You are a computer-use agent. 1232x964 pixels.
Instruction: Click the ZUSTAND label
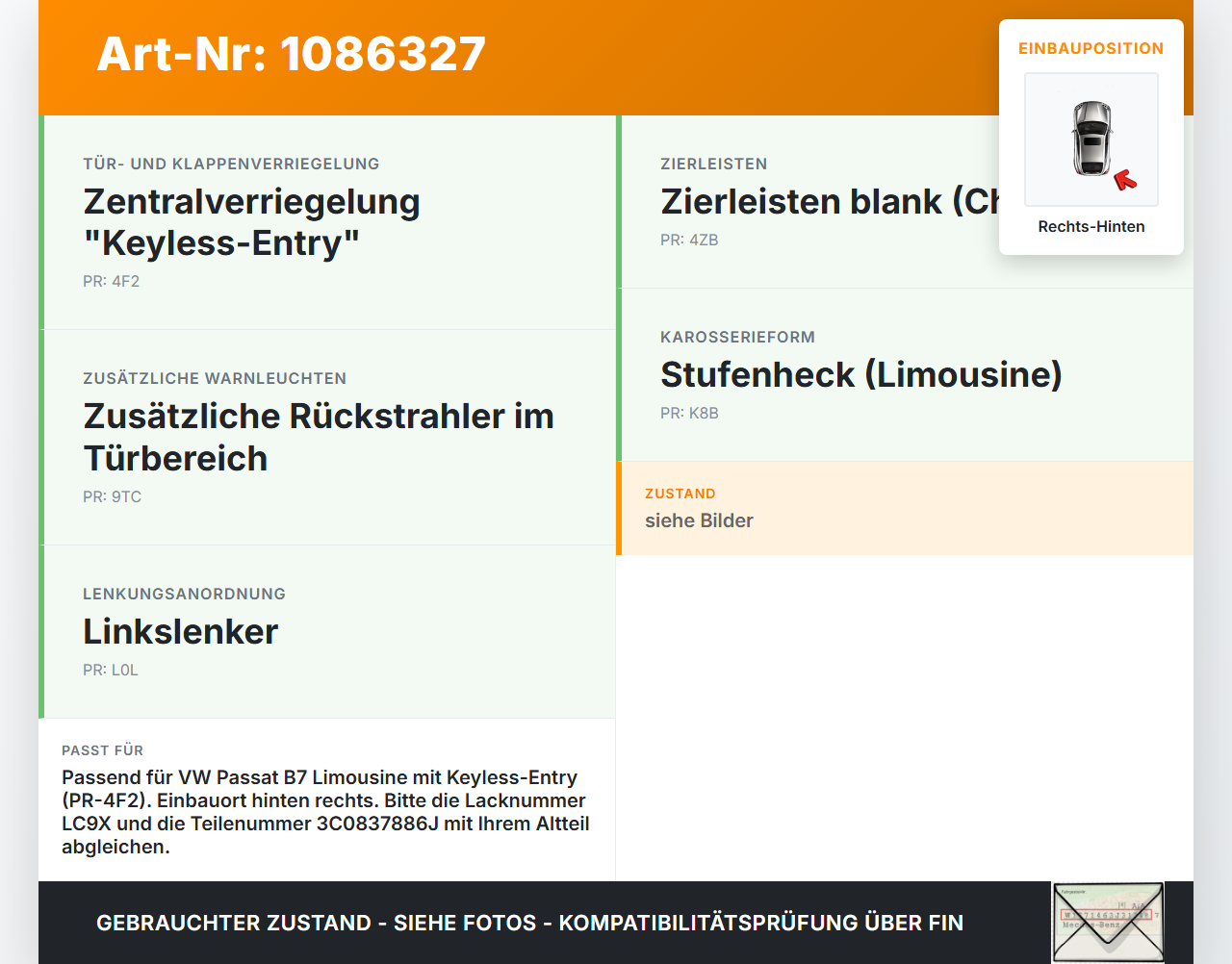[680, 494]
